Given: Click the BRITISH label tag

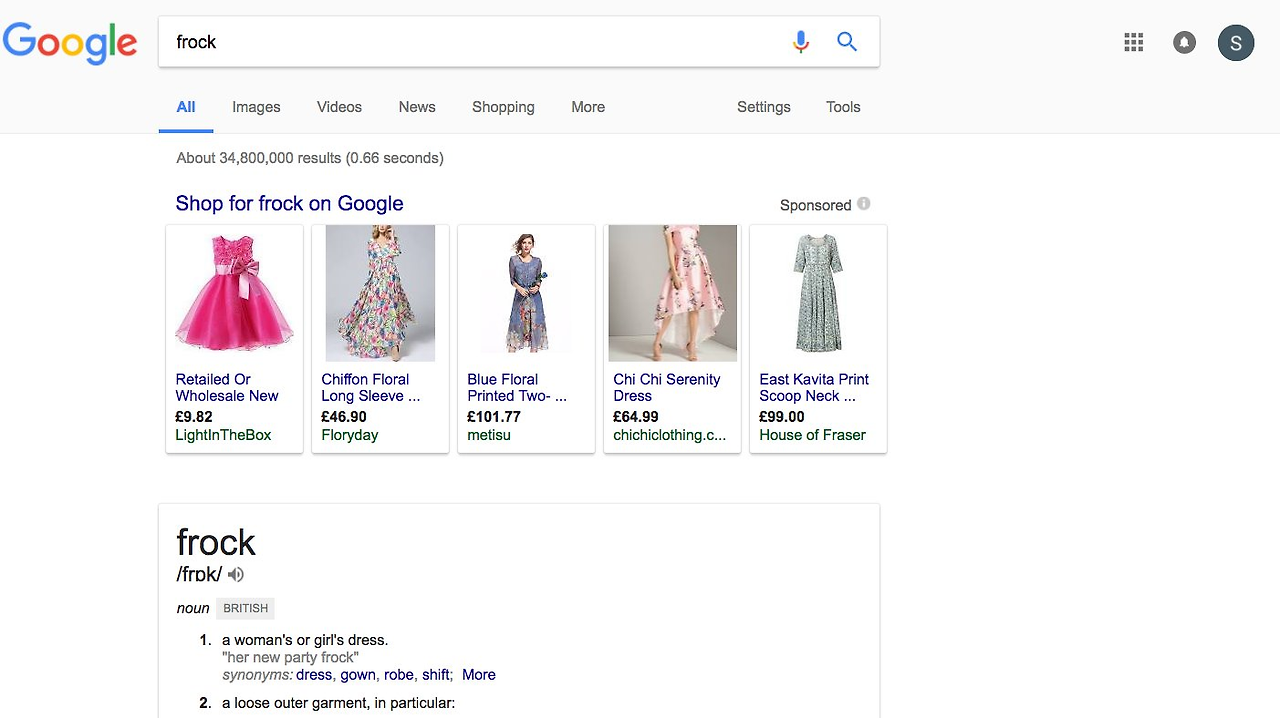Looking at the screenshot, I should tap(245, 608).
